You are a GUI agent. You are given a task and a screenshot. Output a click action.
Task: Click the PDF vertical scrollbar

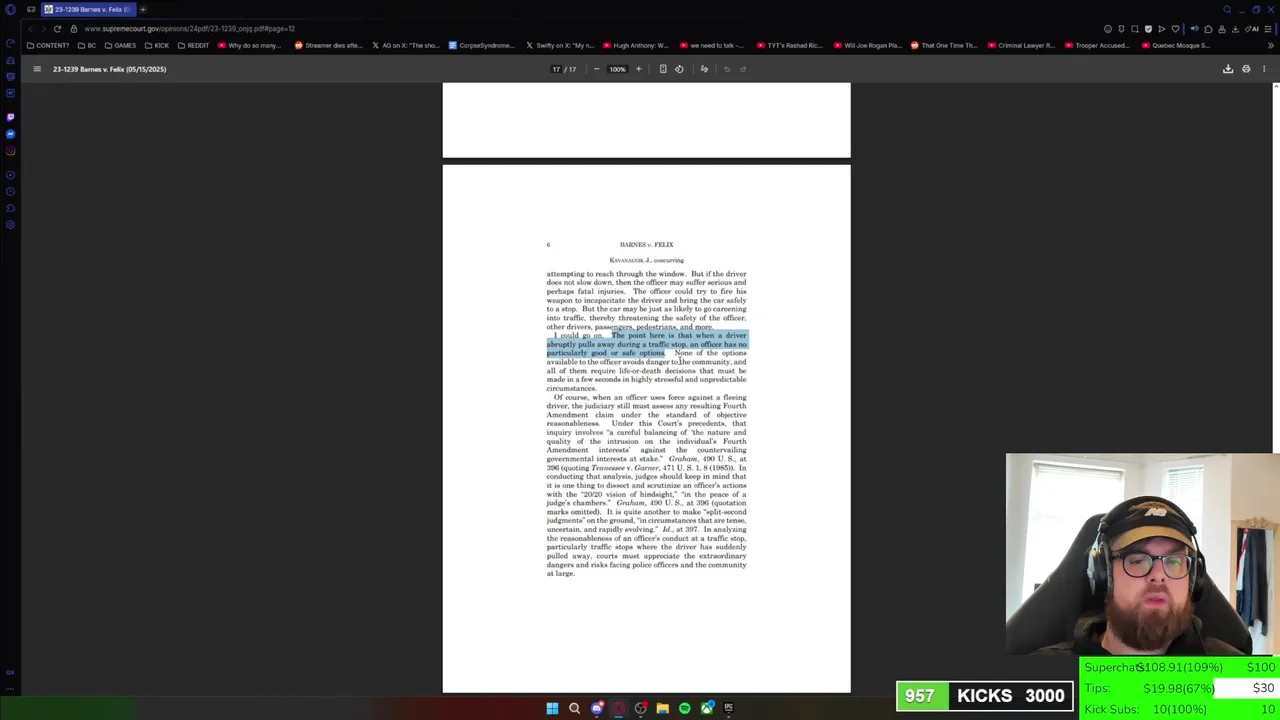coord(1275,390)
